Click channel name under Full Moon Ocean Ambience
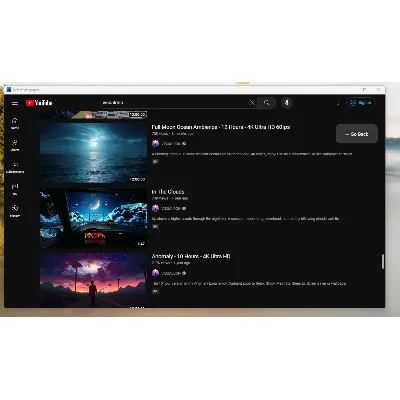The image size is (400, 400). pos(171,144)
